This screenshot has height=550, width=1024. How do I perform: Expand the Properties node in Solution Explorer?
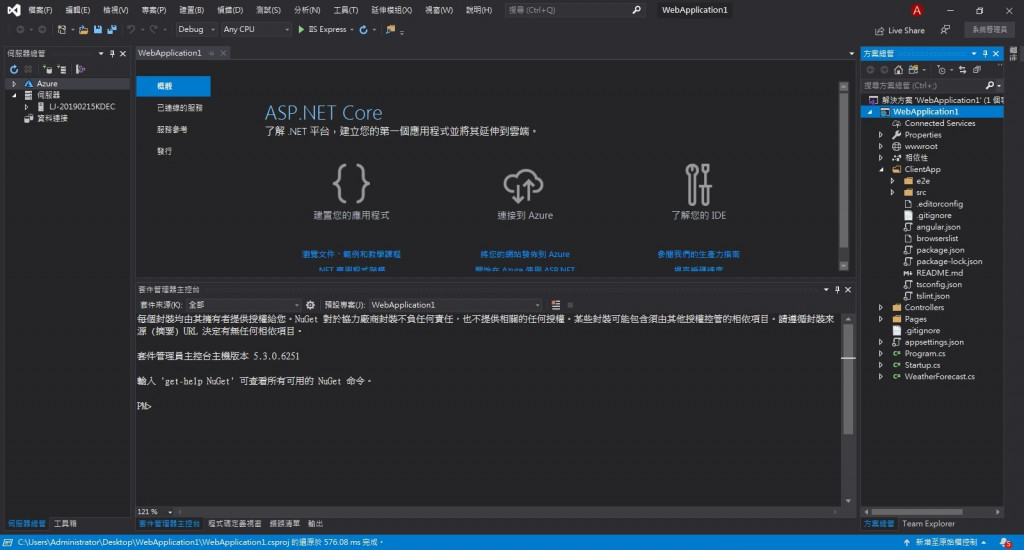[x=881, y=135]
